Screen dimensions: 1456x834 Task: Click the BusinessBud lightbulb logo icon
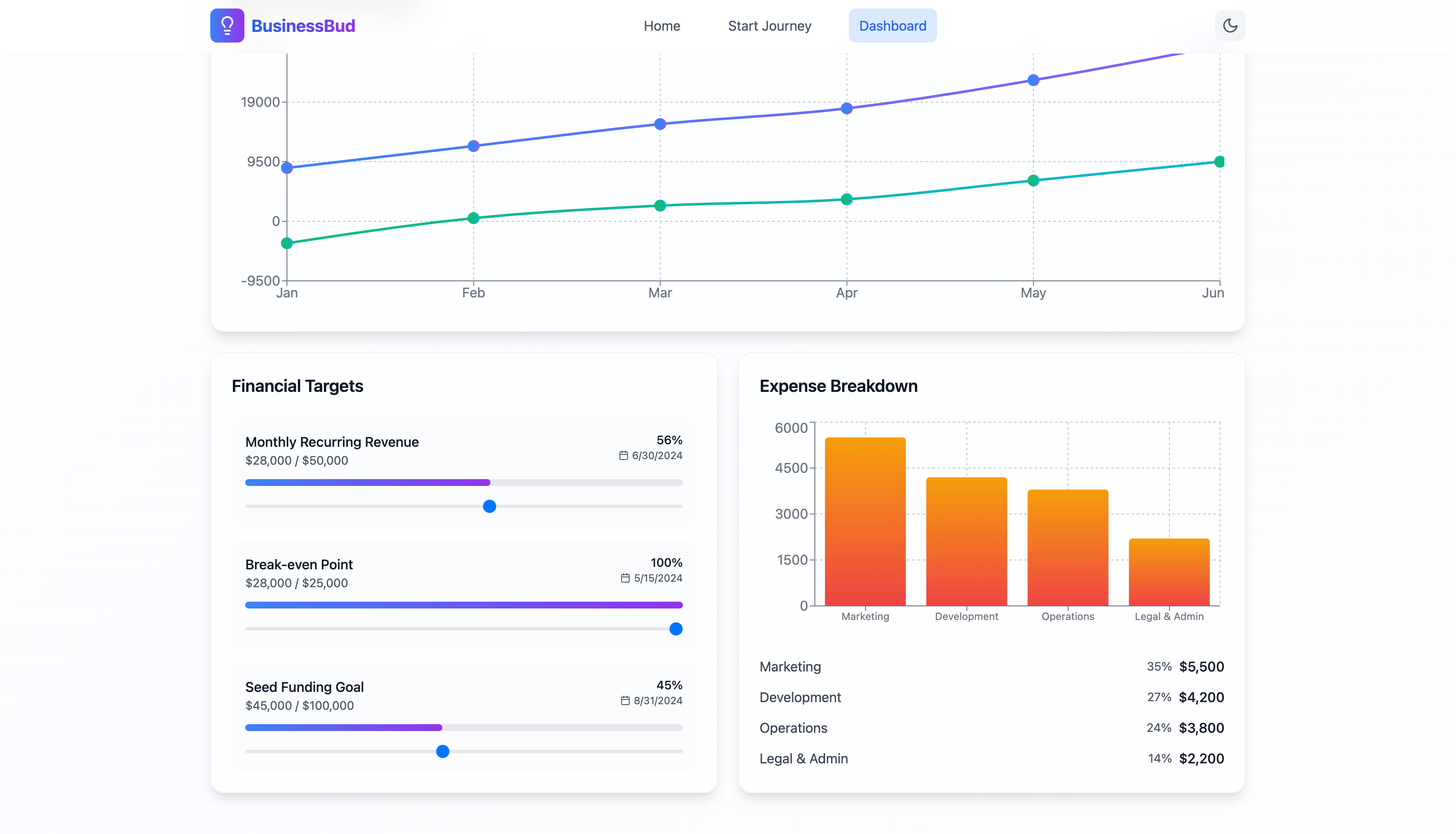tap(227, 26)
